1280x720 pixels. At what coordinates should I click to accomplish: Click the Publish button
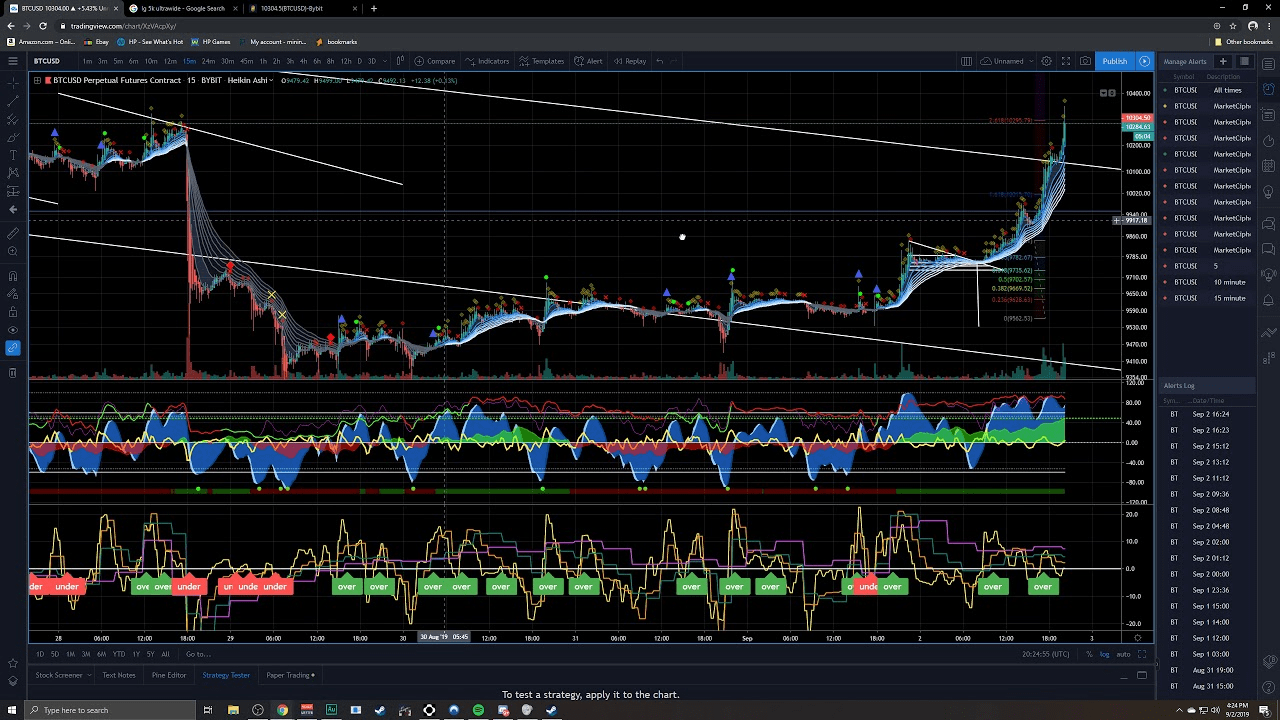coord(1114,61)
